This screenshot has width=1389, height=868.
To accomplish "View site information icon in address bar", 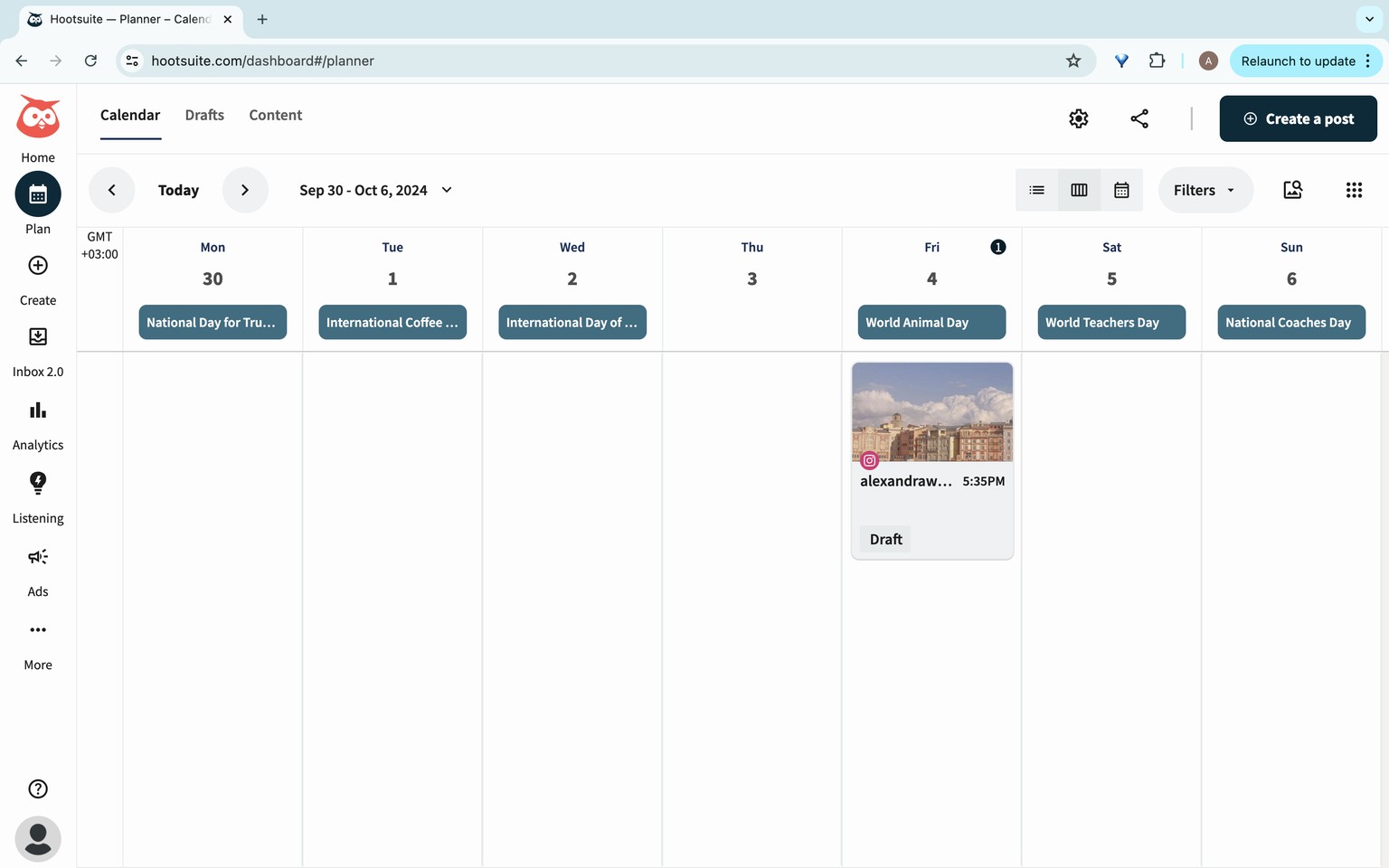I will click(x=132, y=61).
